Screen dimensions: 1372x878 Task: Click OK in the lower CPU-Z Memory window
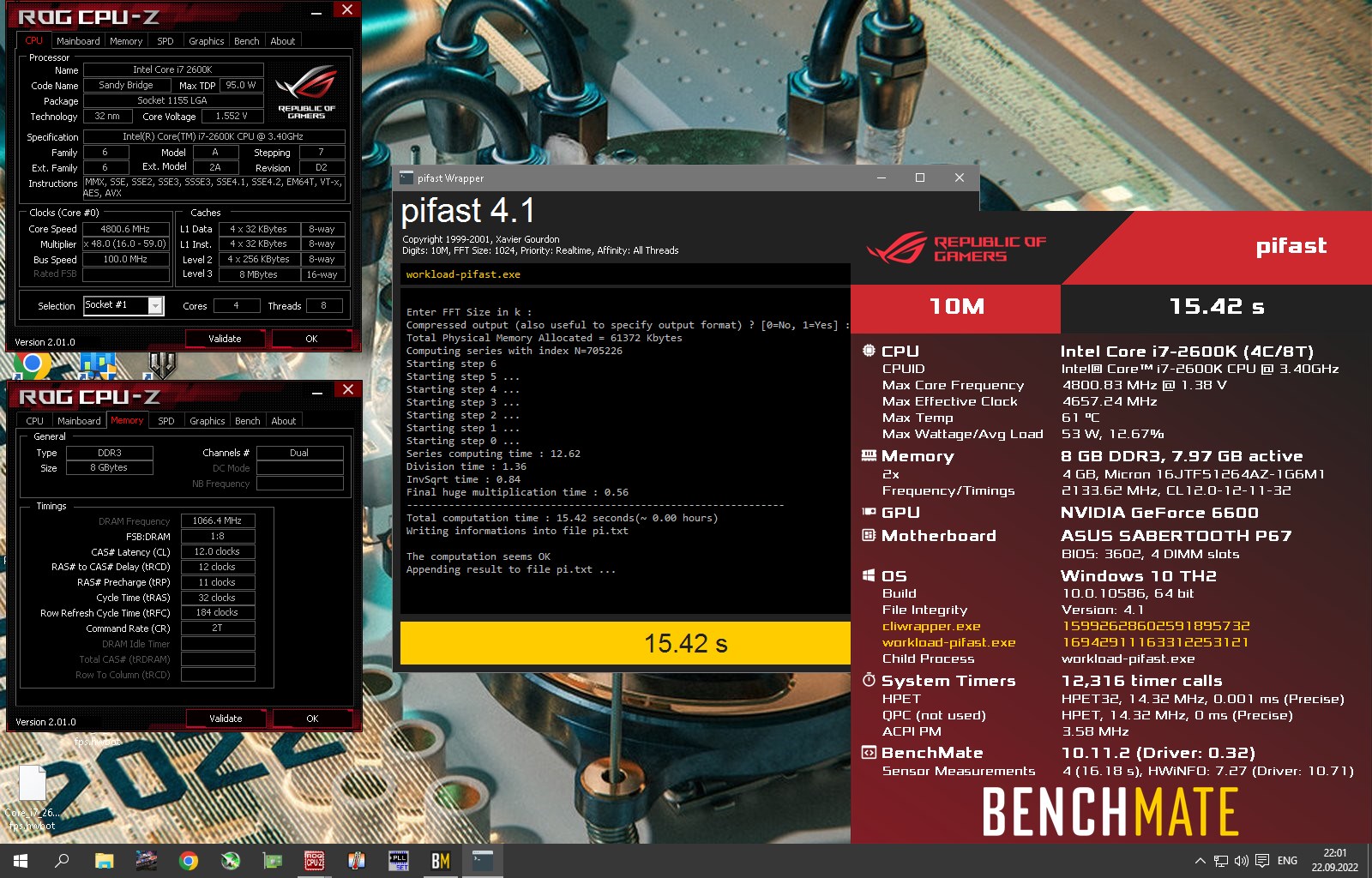(x=312, y=719)
